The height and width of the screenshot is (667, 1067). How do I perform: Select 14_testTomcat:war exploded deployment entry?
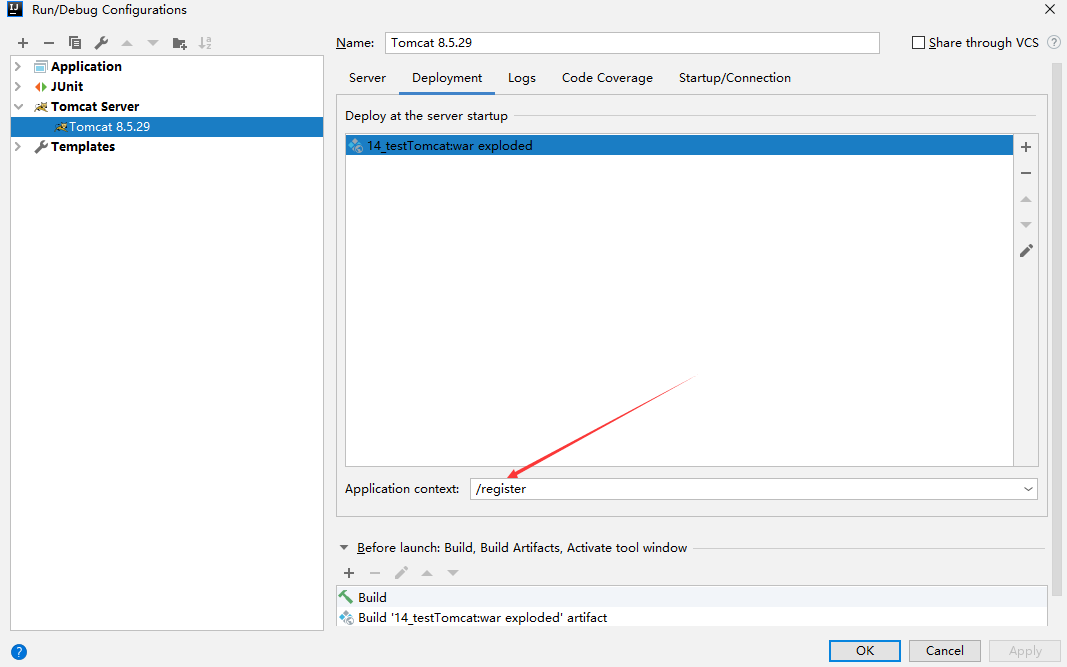click(679, 146)
